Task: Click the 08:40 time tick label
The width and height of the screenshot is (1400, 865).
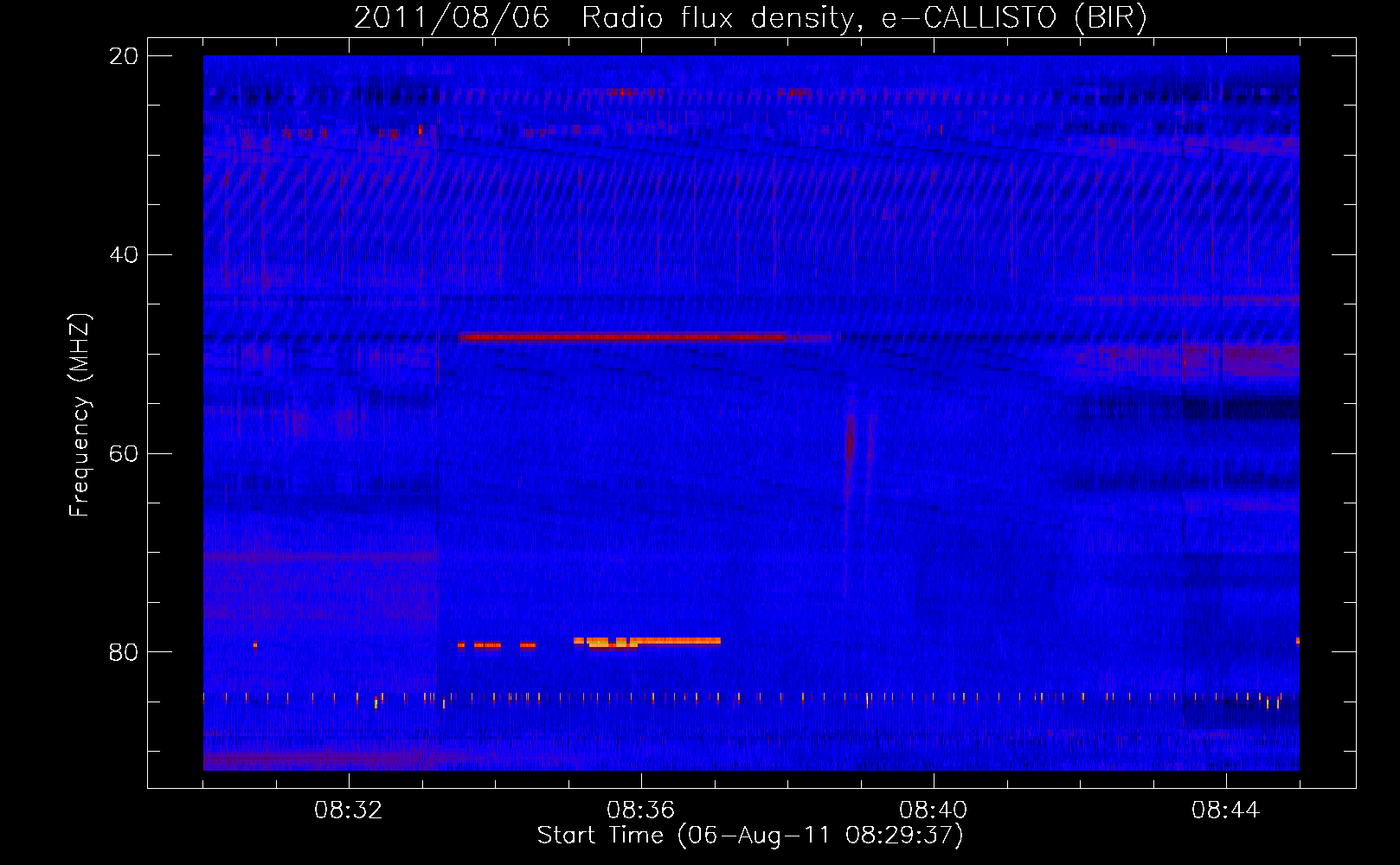Action: [933, 811]
